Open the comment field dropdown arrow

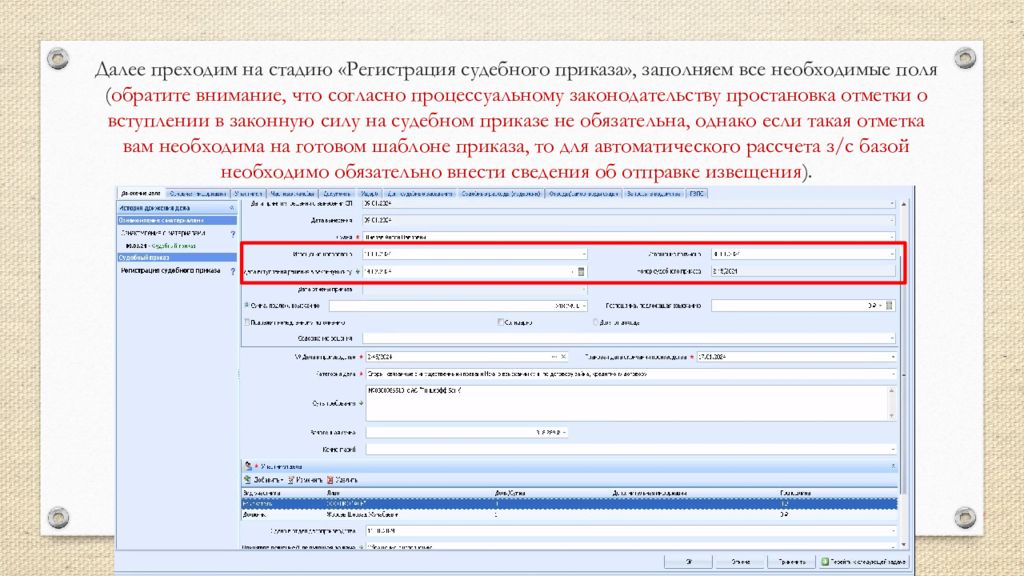892,449
